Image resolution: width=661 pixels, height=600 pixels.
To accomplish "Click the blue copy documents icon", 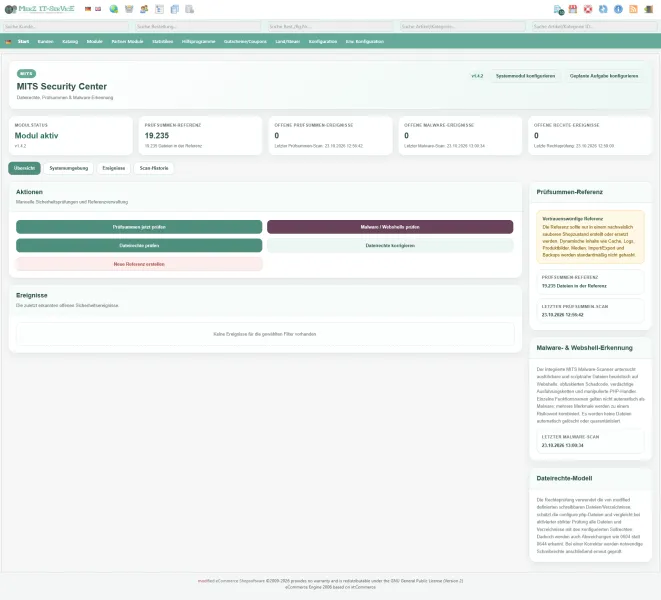I will [175, 9].
